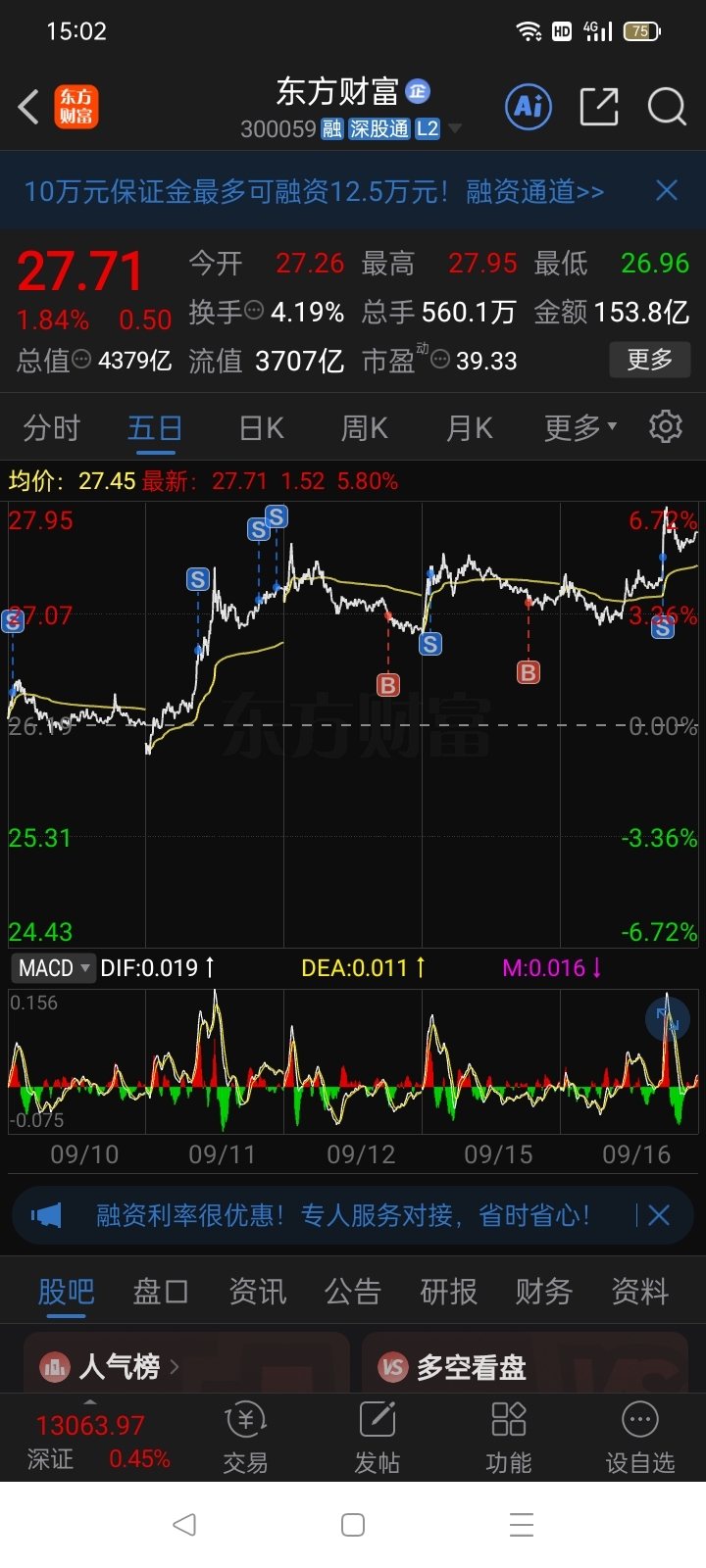This screenshot has width=706, height=1568.
Task: Expand 人气榜 chevron arrow
Action: 175,1366
